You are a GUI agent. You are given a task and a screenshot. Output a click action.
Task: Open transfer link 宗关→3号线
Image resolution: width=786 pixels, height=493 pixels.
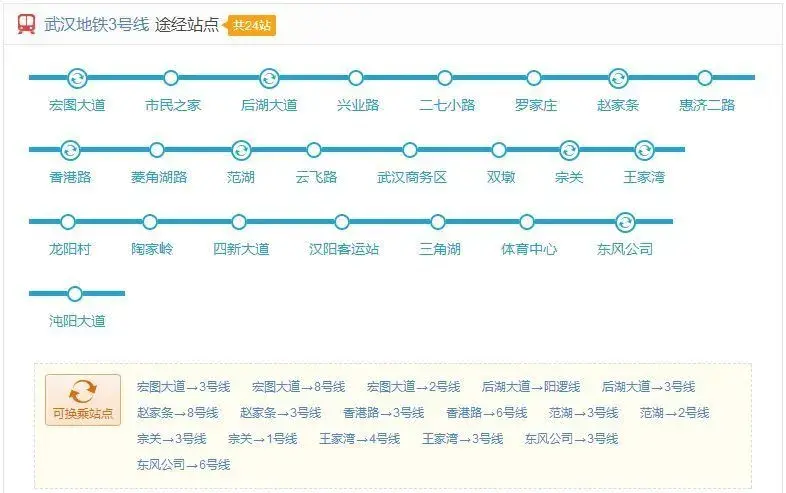(x=171, y=439)
